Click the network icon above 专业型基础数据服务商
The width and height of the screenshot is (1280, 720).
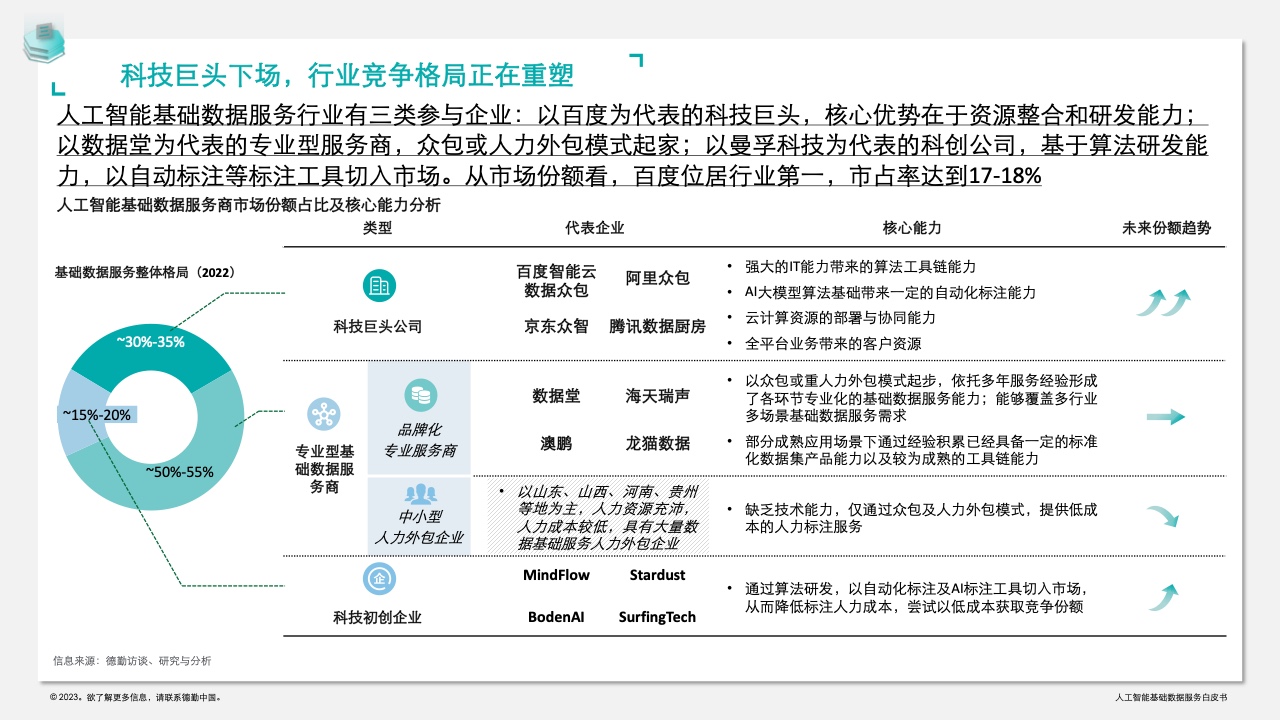(x=323, y=413)
